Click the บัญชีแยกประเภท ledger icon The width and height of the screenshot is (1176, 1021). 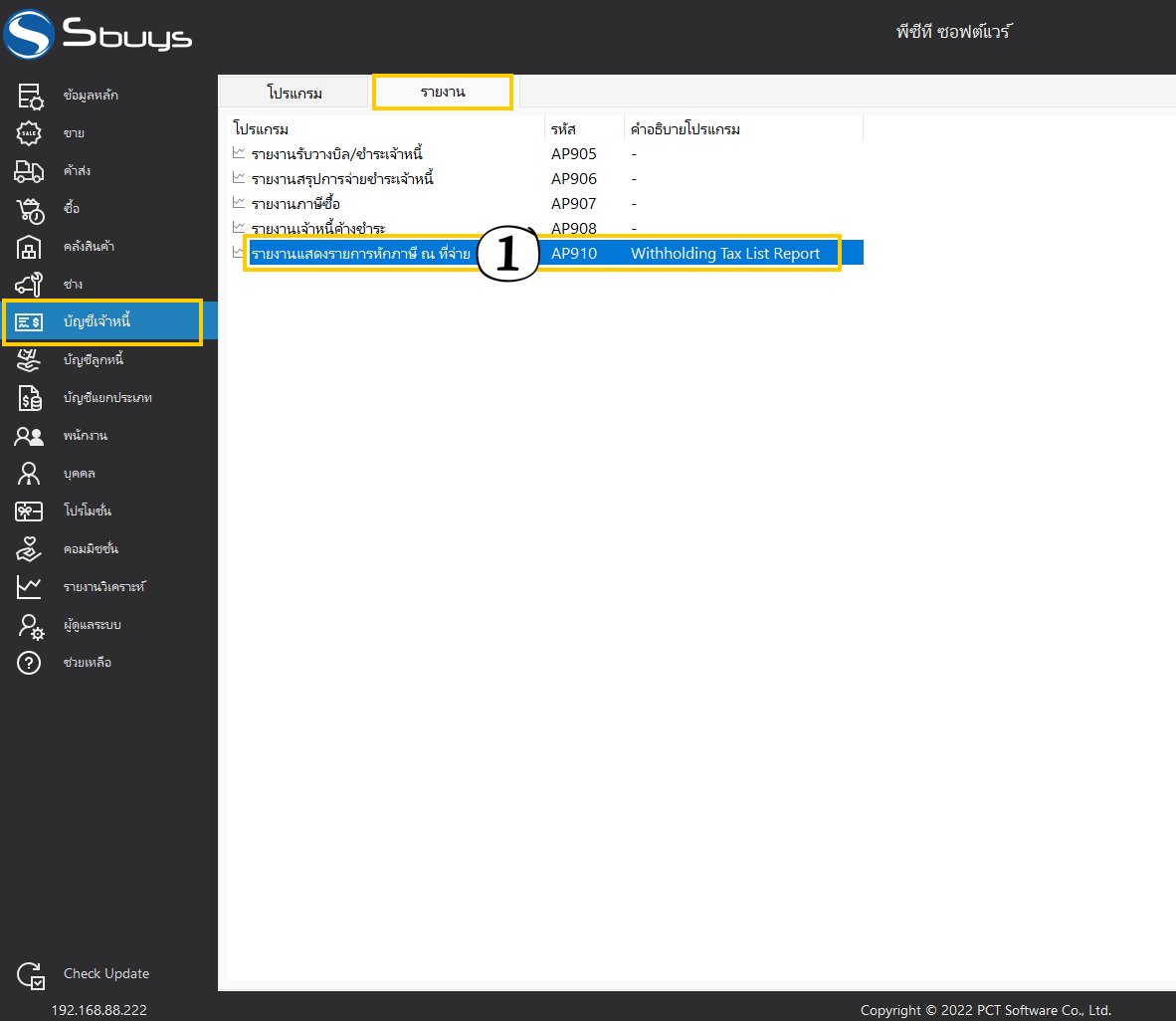point(30,398)
